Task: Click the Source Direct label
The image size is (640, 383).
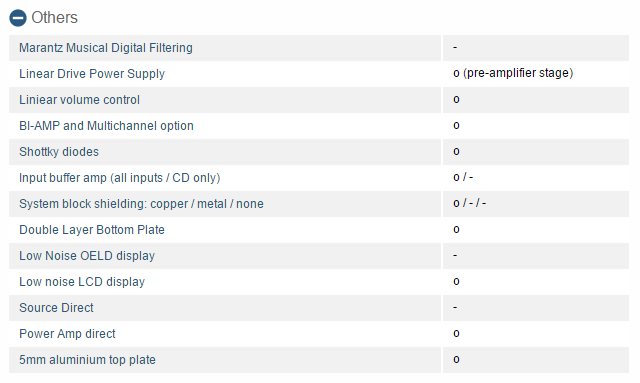Action: pos(56,308)
